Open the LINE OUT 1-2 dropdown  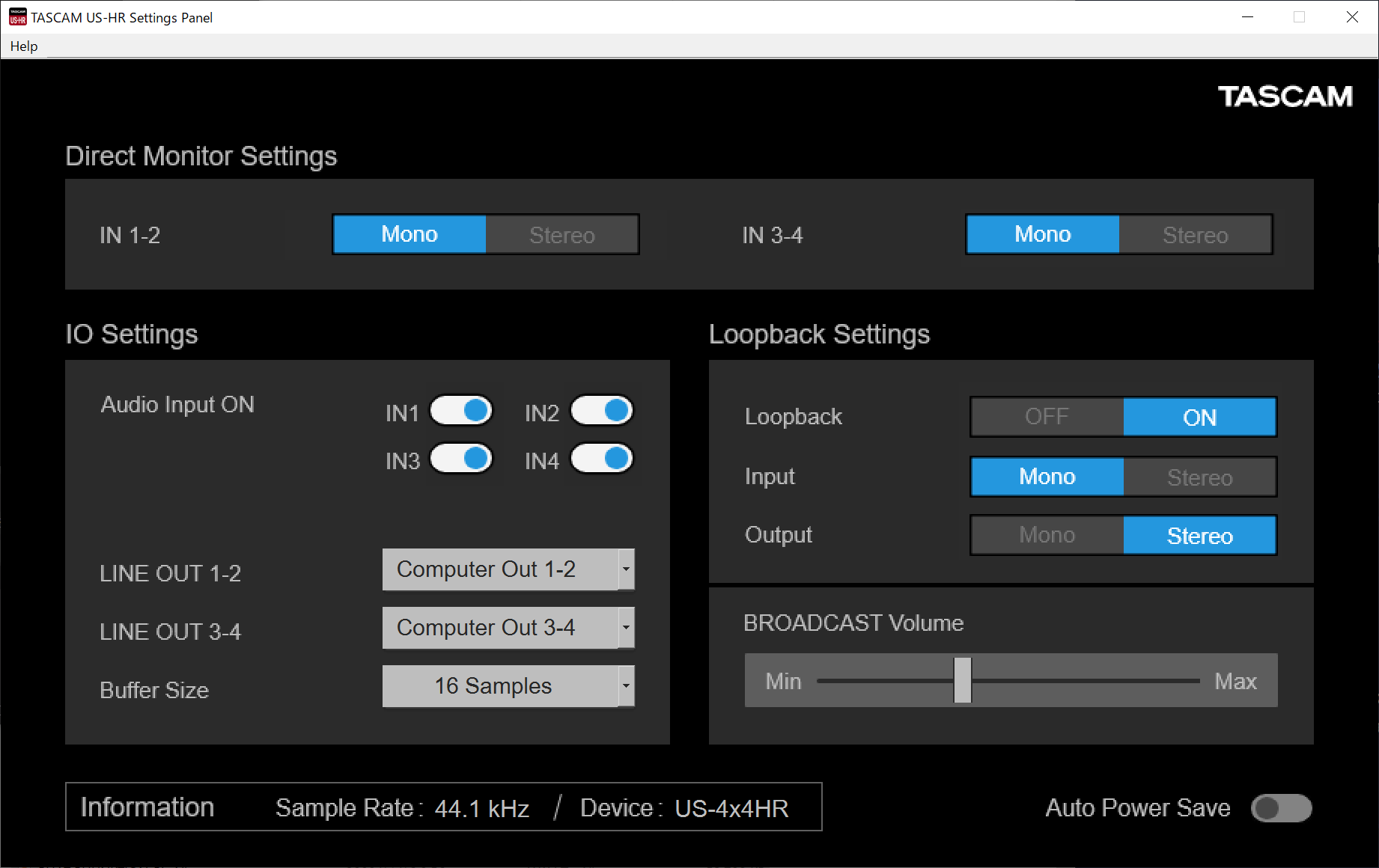pos(508,569)
